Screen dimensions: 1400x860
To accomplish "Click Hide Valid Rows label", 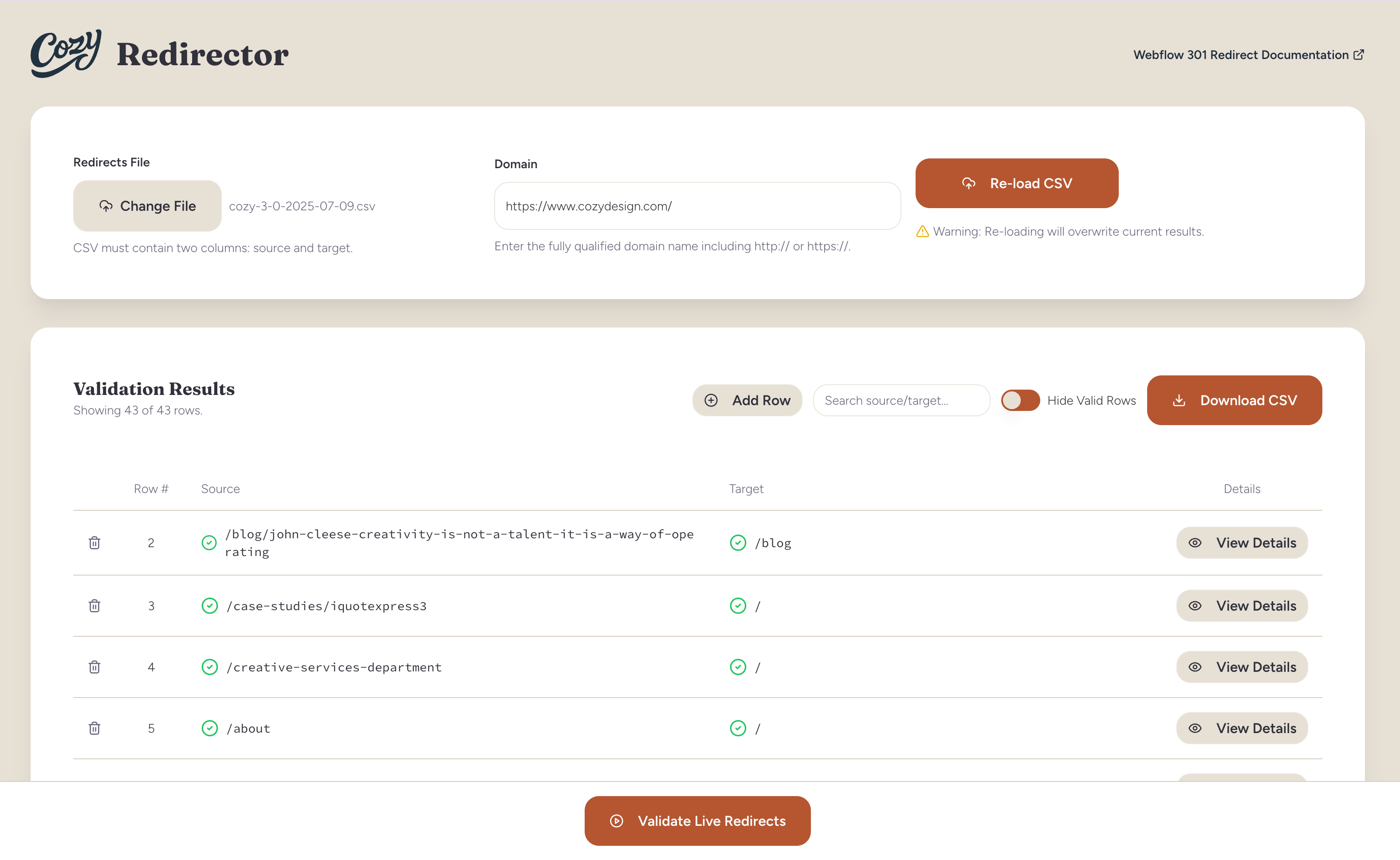I will pyautogui.click(x=1091, y=400).
